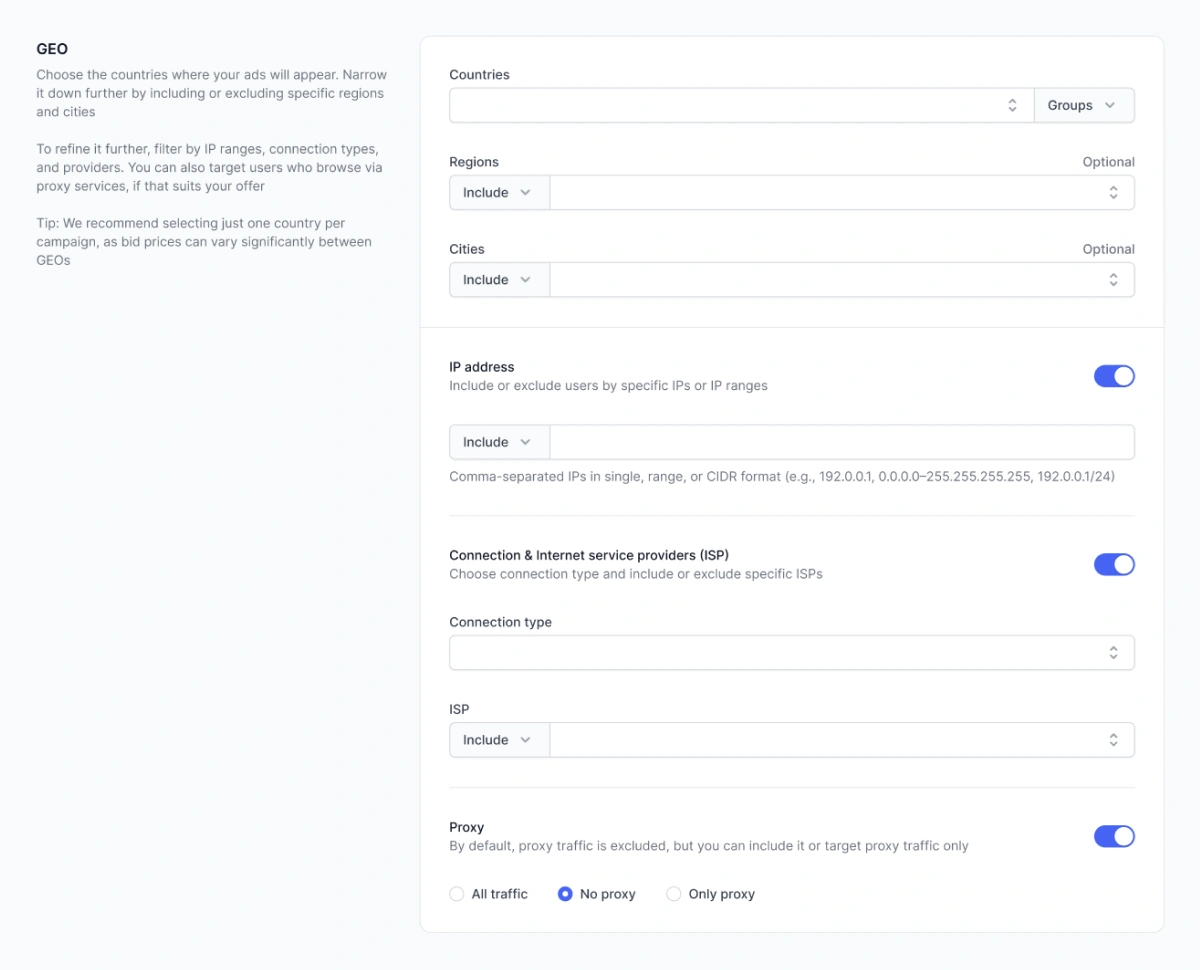1200x970 pixels.
Task: Expand the Countries selector chevron icon
Action: click(1013, 104)
